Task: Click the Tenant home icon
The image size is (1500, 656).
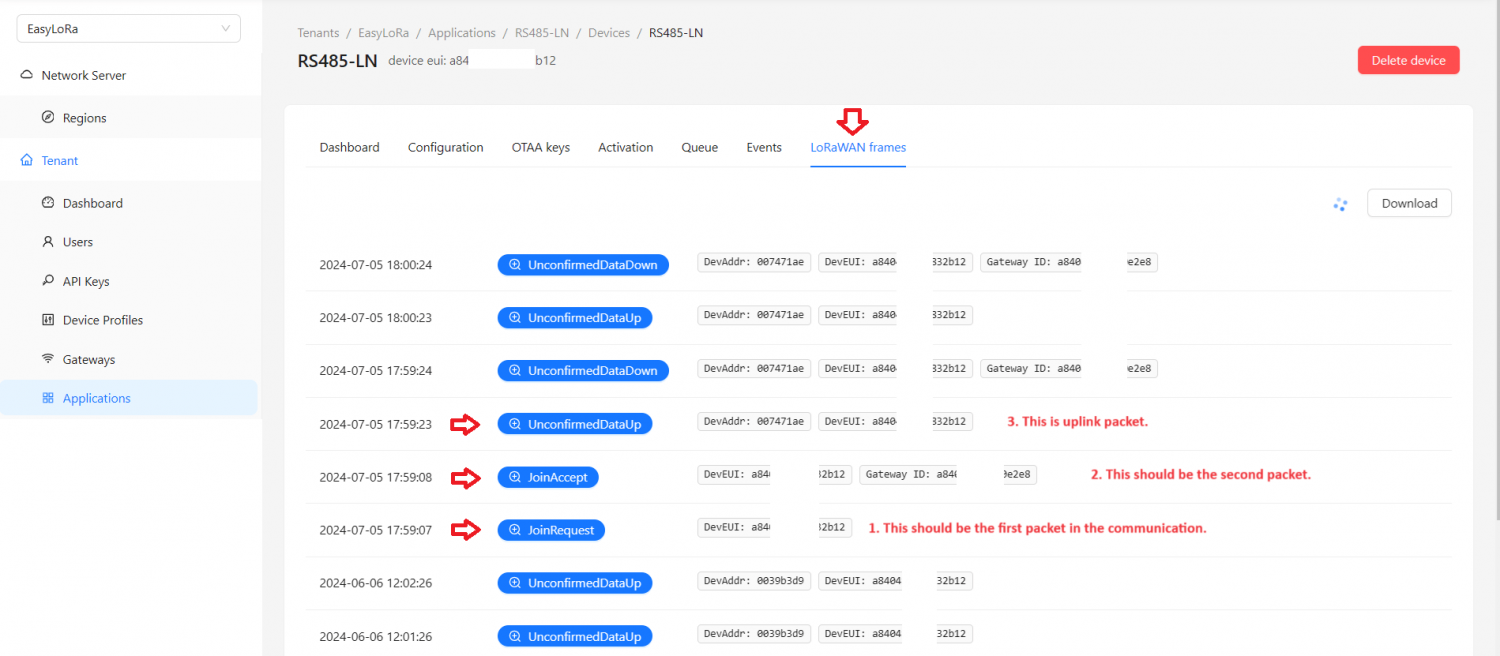Action: tap(26, 160)
